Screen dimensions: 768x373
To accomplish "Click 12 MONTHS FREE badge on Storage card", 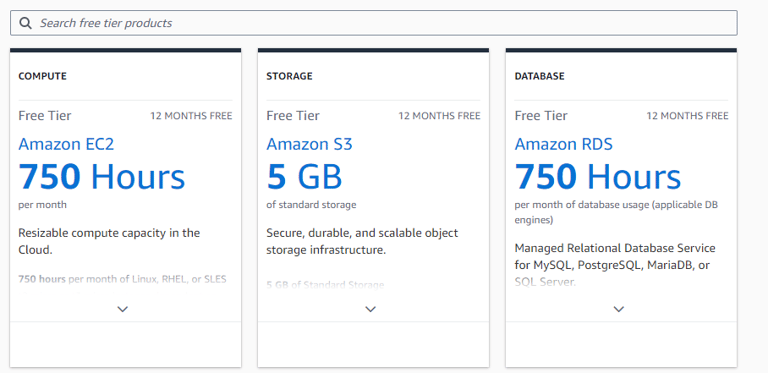I will [x=439, y=116].
